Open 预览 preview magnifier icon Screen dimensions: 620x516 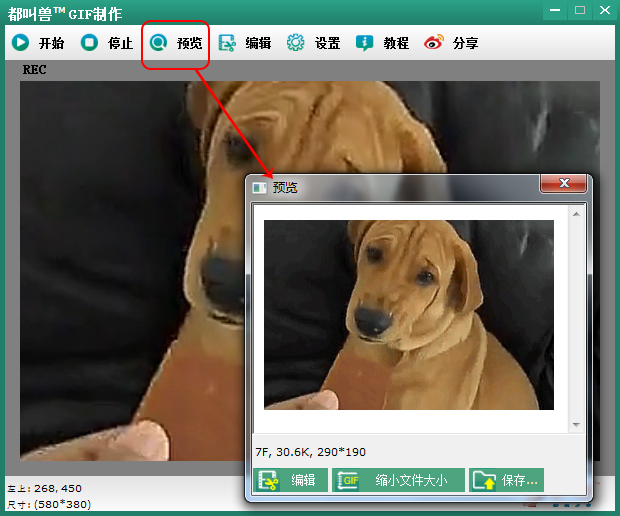point(159,42)
